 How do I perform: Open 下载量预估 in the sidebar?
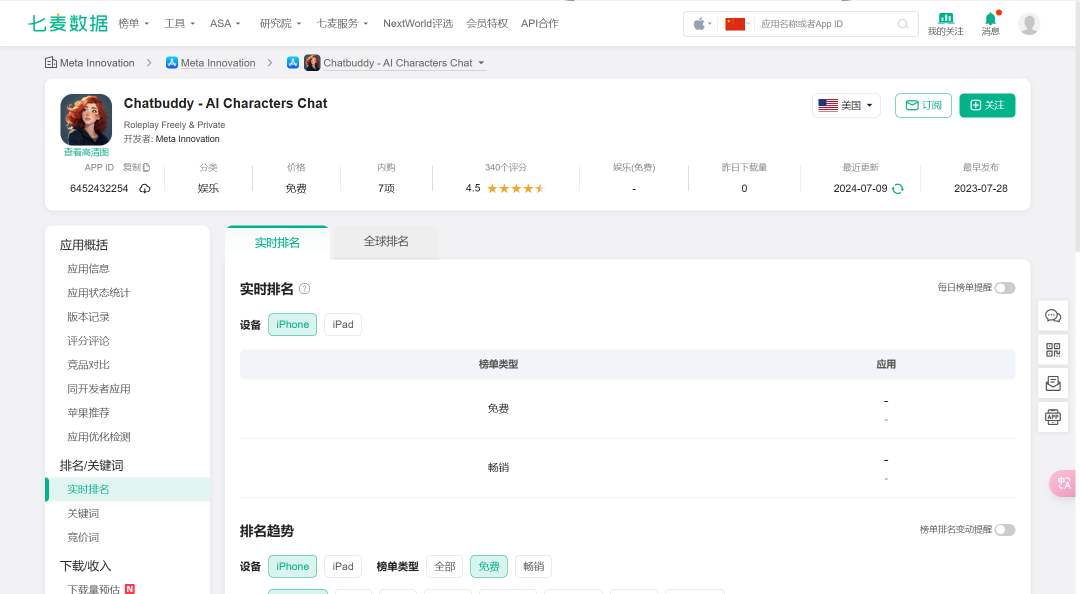point(94,589)
